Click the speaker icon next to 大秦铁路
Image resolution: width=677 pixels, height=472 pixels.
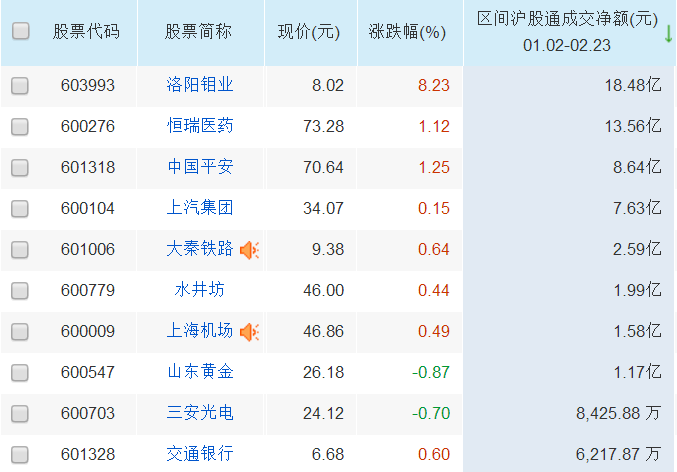249,250
